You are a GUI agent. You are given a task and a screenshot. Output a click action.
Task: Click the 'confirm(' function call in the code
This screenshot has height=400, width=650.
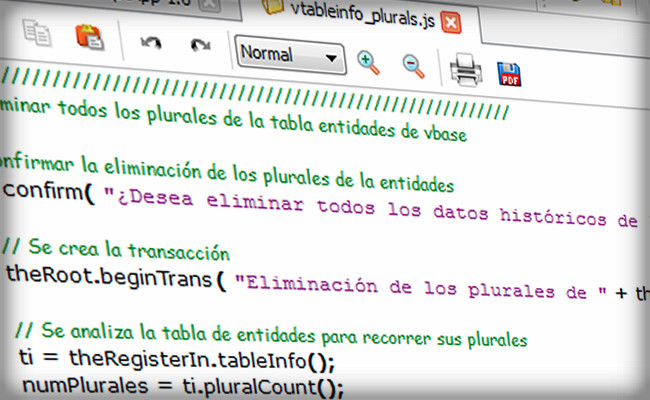tap(49, 192)
